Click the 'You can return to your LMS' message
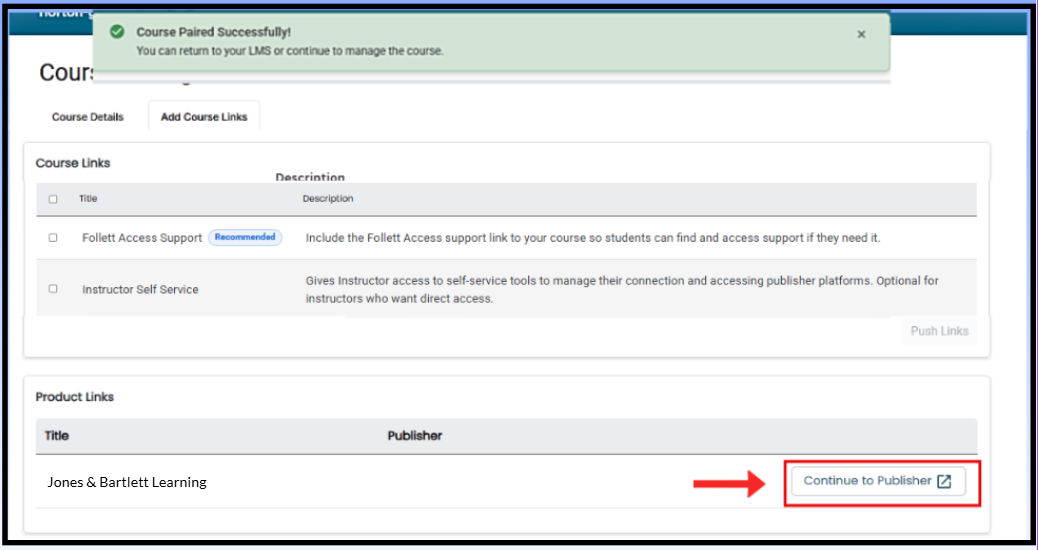 tap(290, 51)
